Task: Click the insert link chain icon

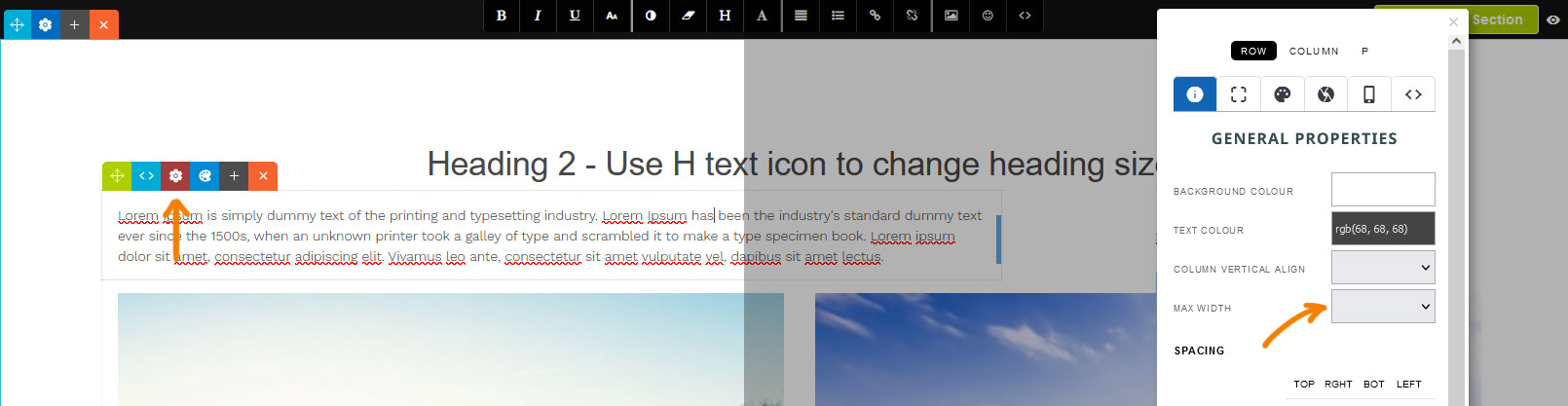Action: [x=875, y=16]
